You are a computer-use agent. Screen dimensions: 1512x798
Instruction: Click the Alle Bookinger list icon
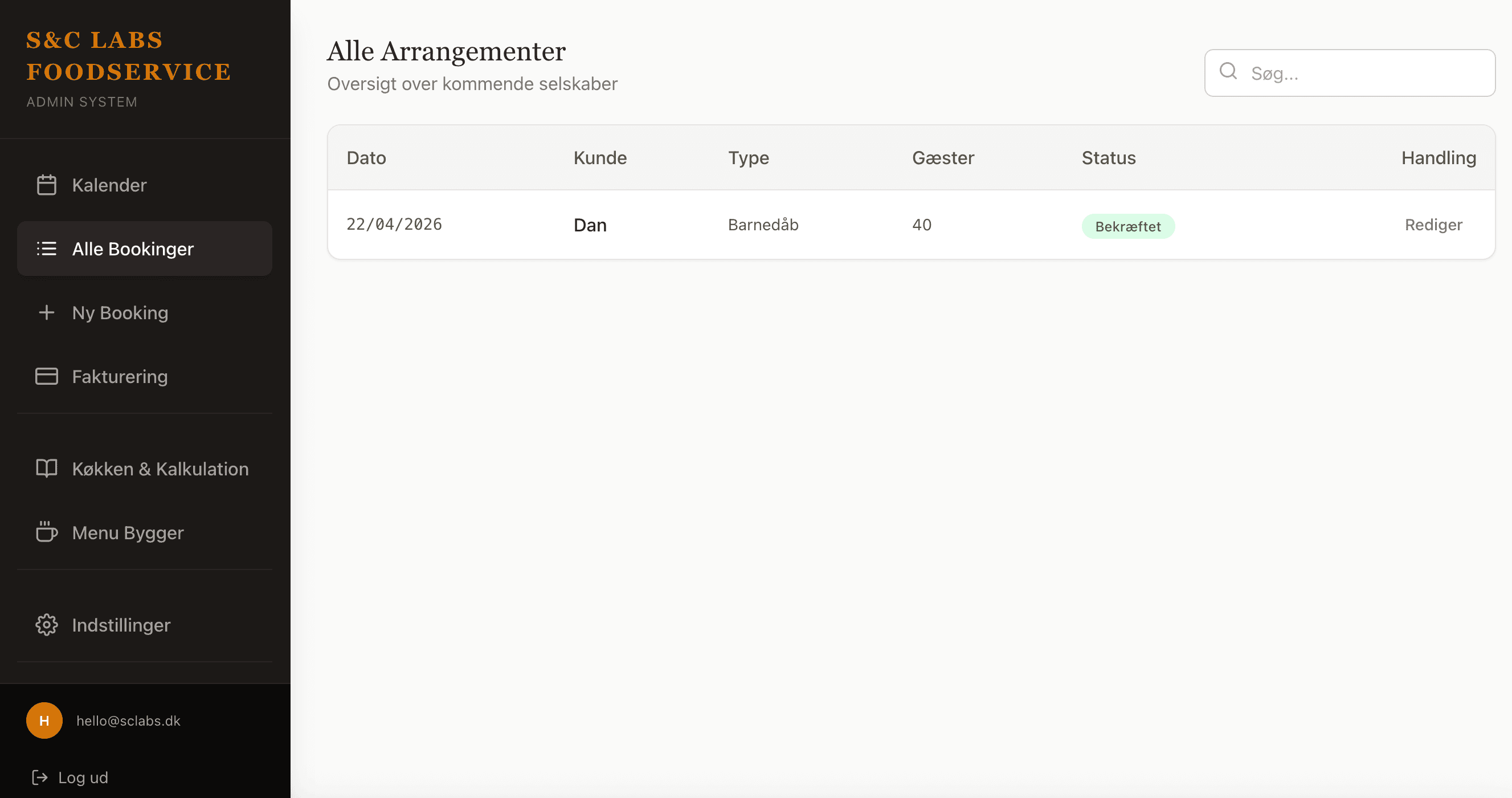coord(46,249)
